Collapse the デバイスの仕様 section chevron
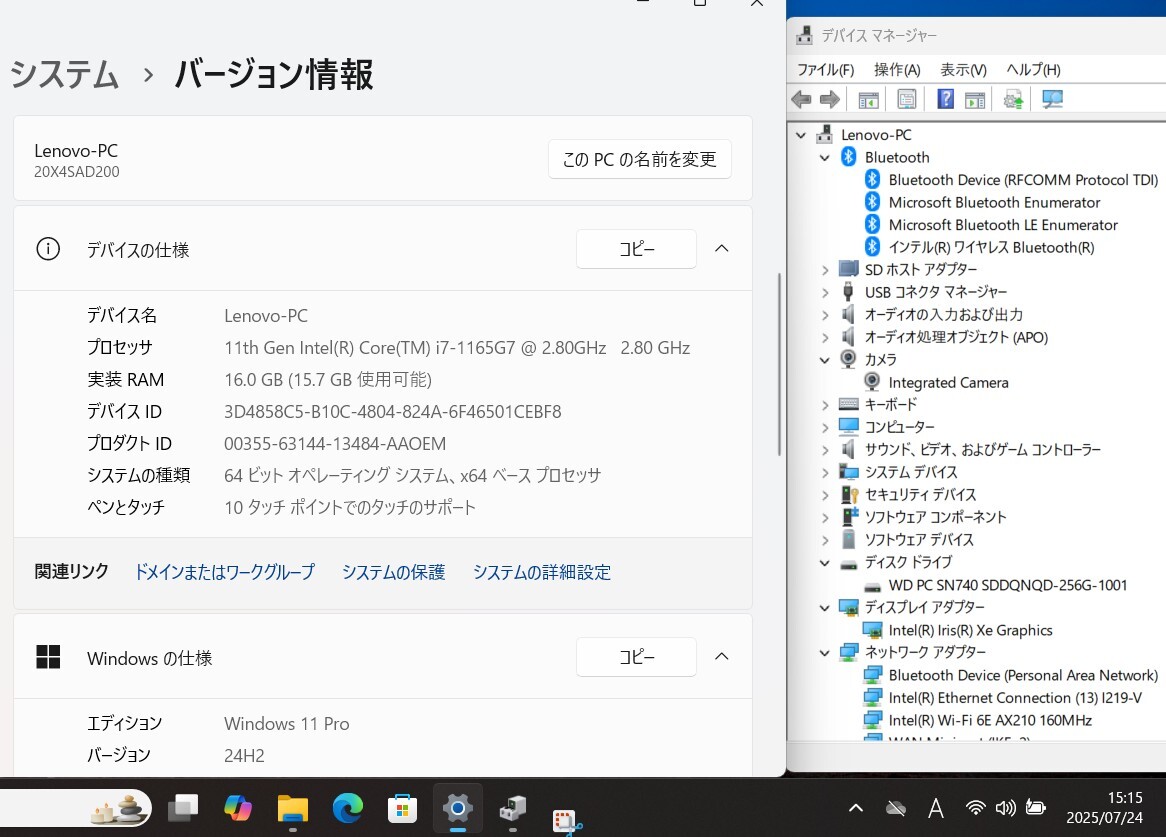The image size is (1166, 837). tap(721, 248)
